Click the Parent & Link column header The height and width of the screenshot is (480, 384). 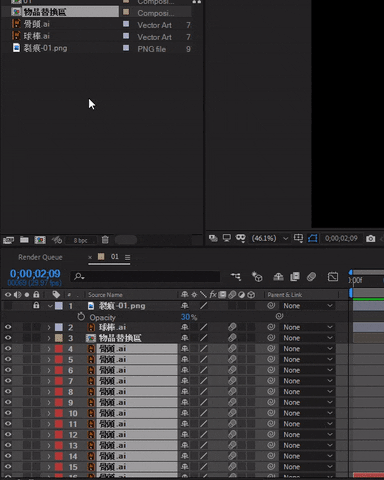click(285, 295)
